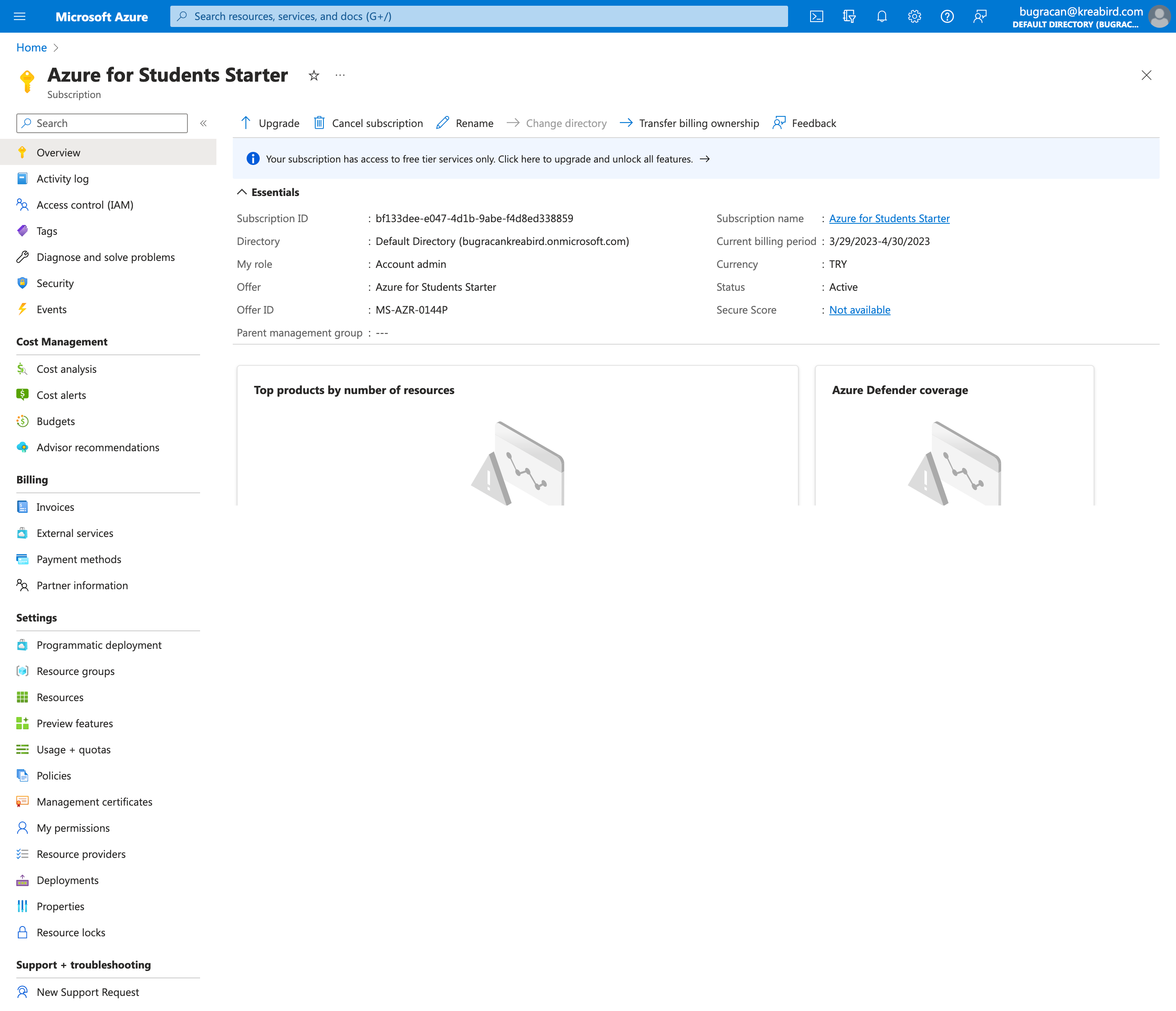
Task: Click the Resource groups icon
Action: [x=22, y=671]
